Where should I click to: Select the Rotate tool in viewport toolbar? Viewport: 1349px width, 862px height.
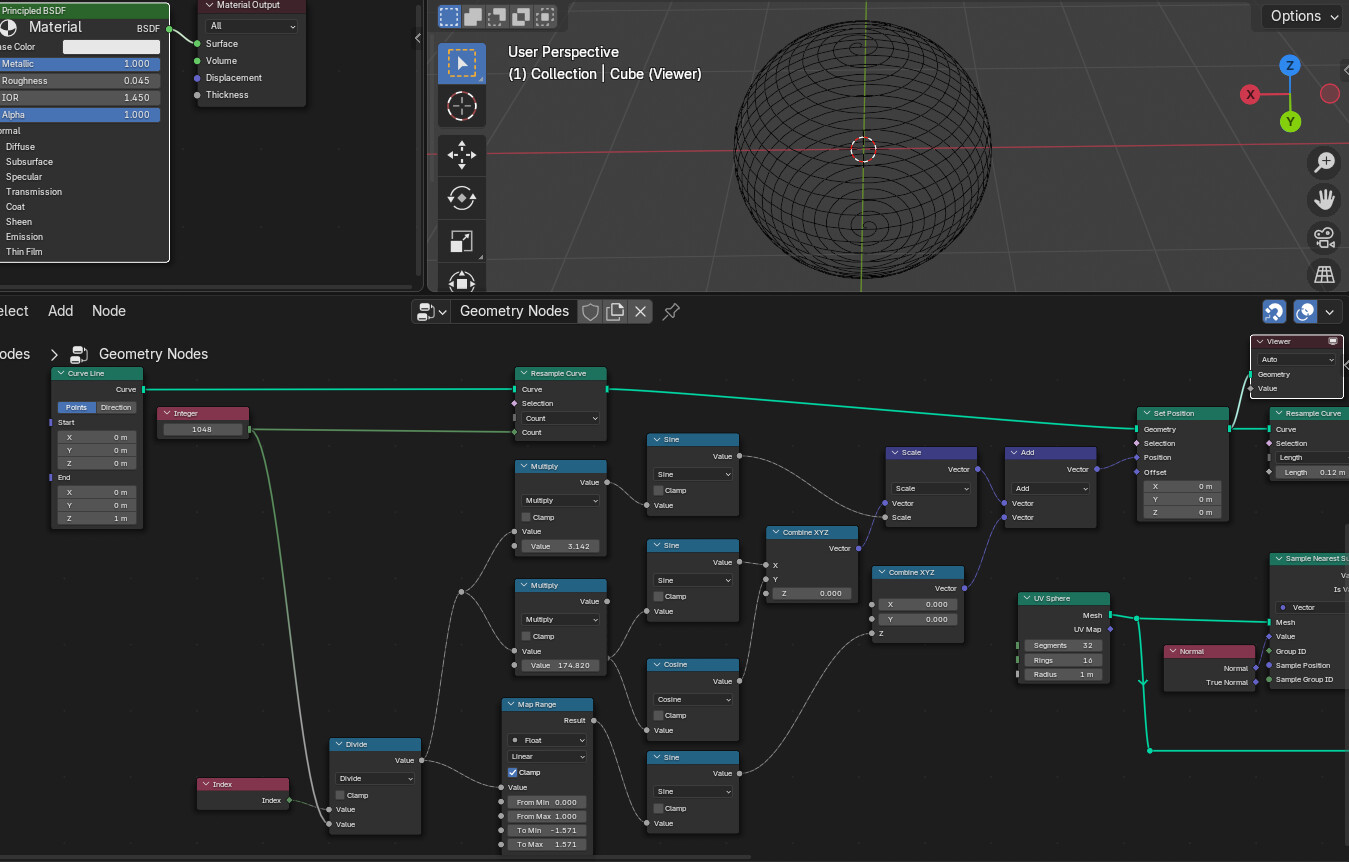point(461,198)
